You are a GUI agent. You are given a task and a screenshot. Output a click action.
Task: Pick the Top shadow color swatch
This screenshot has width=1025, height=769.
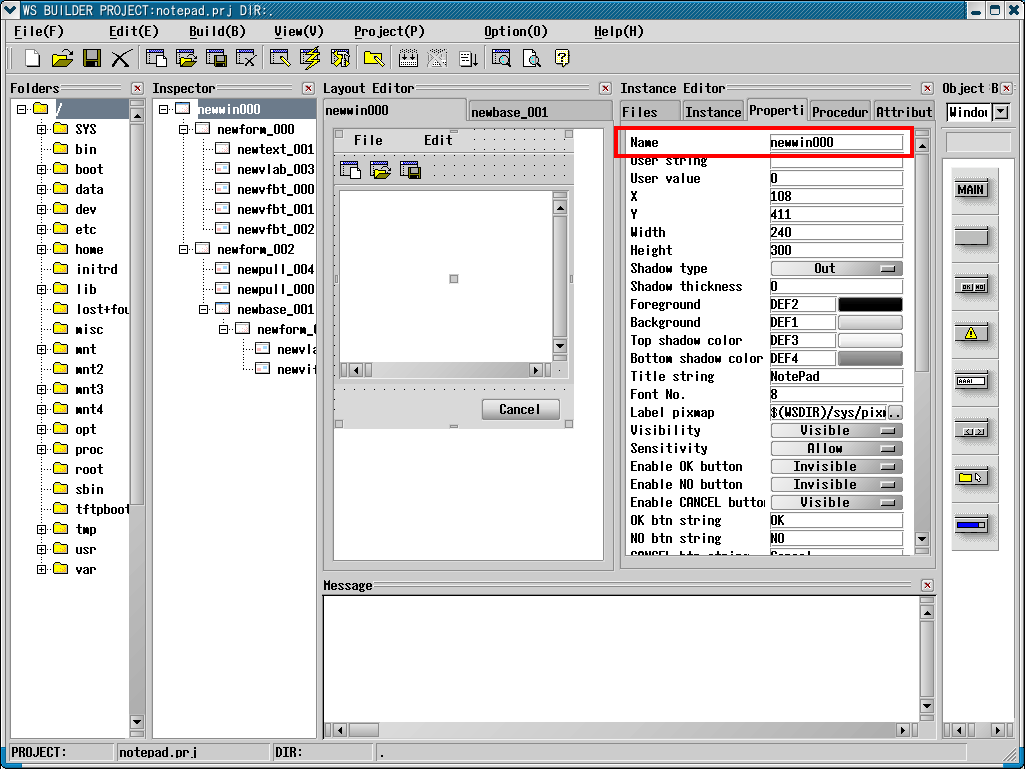click(x=870, y=341)
